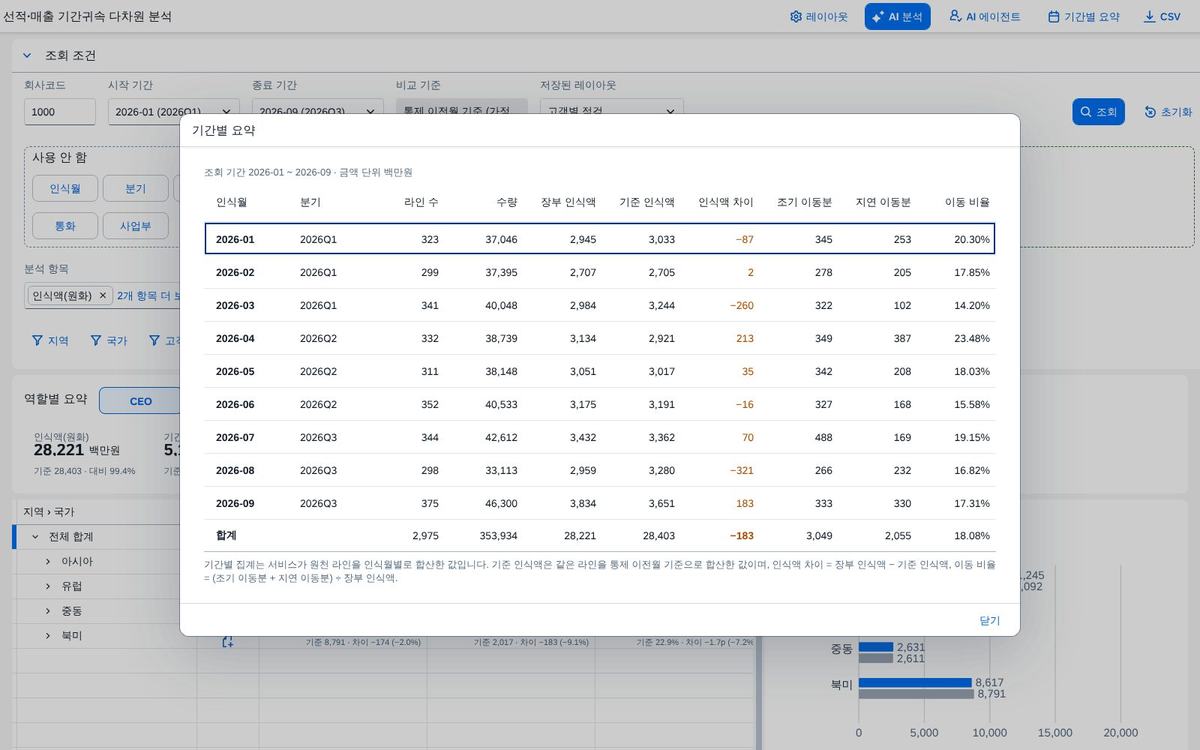Viewport: 1200px width, 750px height.
Task: Open the 시작 기간 dropdown
Action: pyautogui.click(x=174, y=112)
